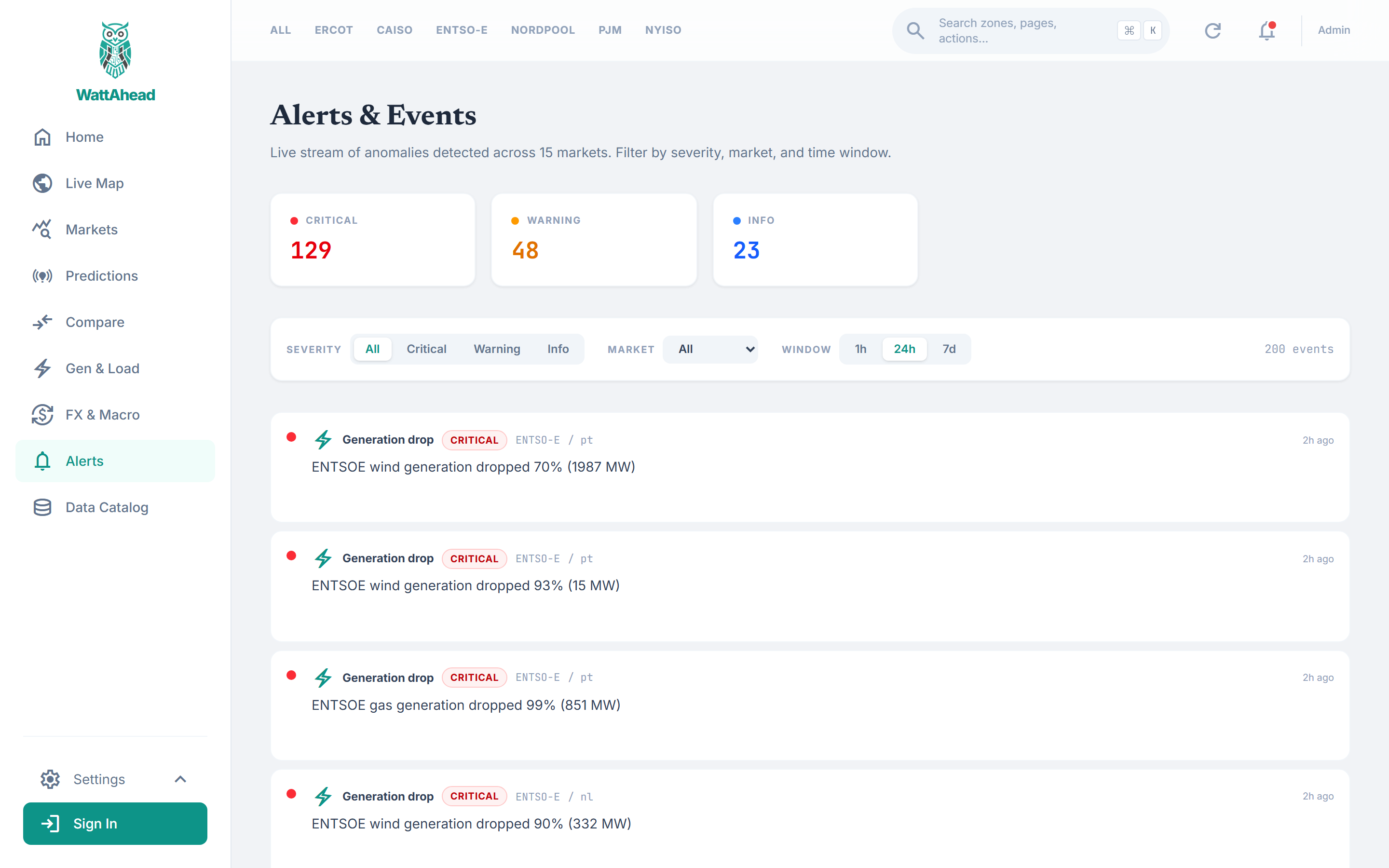1389x868 pixels.
Task: Click the K key shortcut badge
Action: click(1153, 30)
